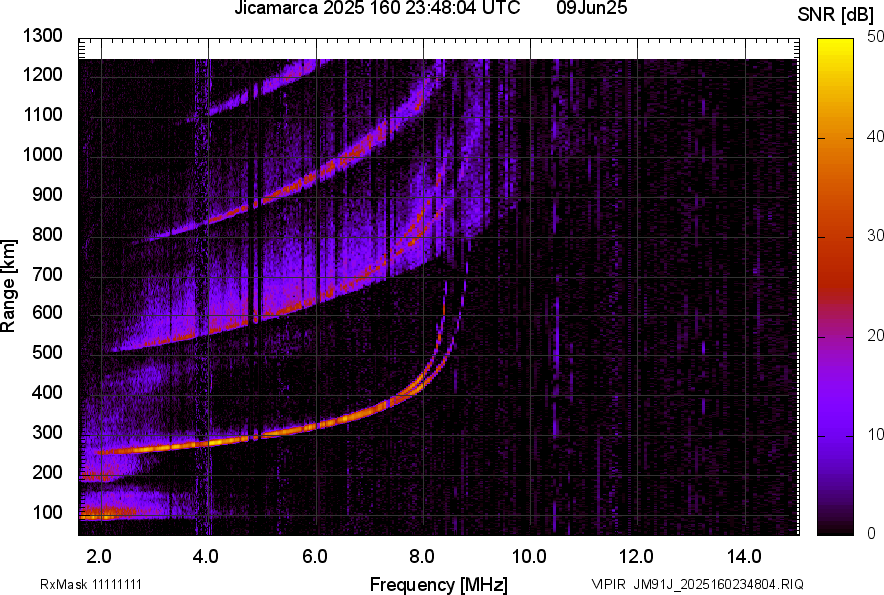Click the frequency tick label '6.0'
The height and width of the screenshot is (595, 884).
(314, 557)
